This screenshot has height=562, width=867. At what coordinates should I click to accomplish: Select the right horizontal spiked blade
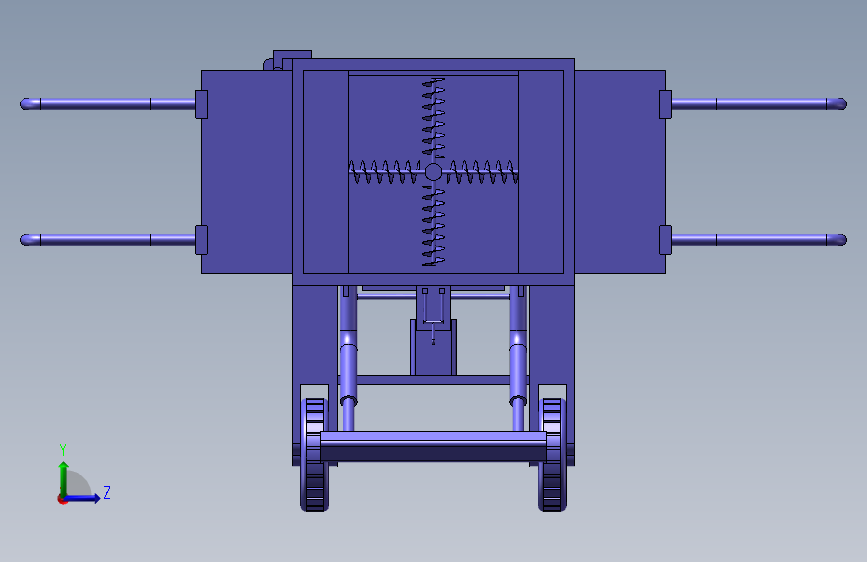coord(482,172)
